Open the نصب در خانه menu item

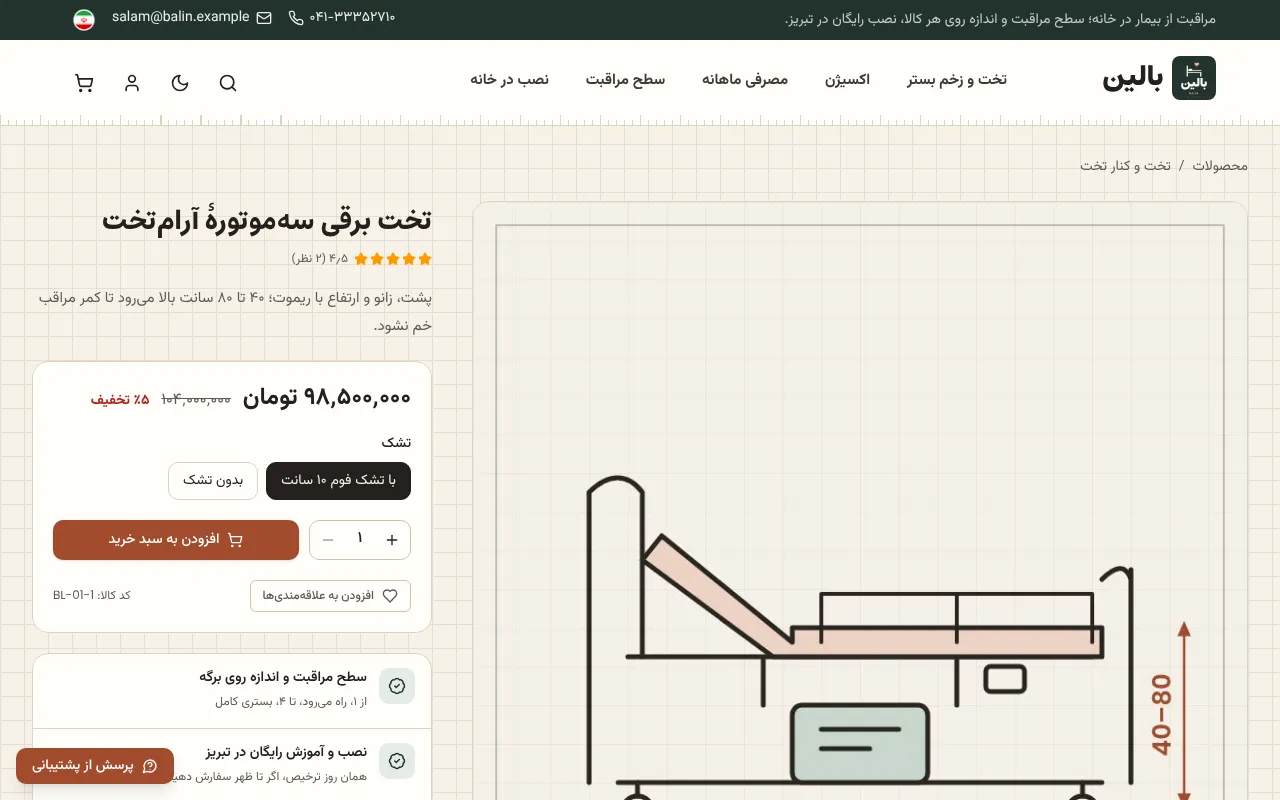pos(509,80)
